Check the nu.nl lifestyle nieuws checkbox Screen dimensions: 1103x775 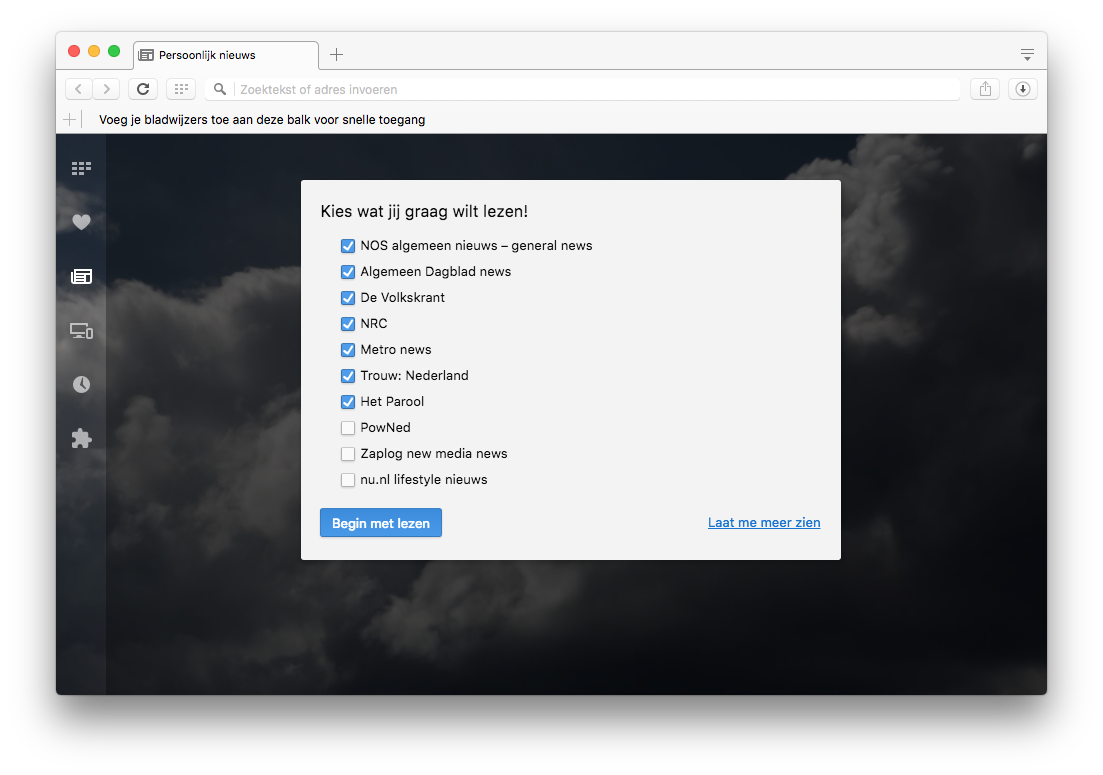348,480
